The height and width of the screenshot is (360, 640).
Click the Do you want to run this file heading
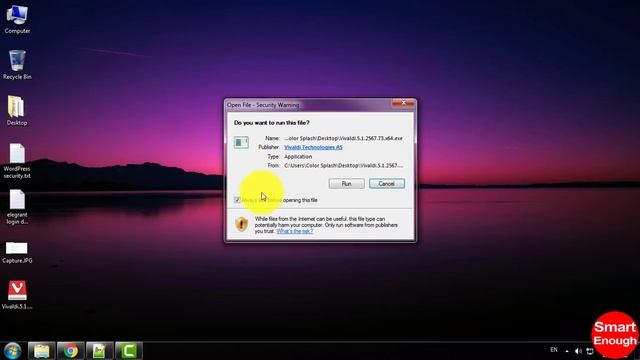tap(272, 122)
